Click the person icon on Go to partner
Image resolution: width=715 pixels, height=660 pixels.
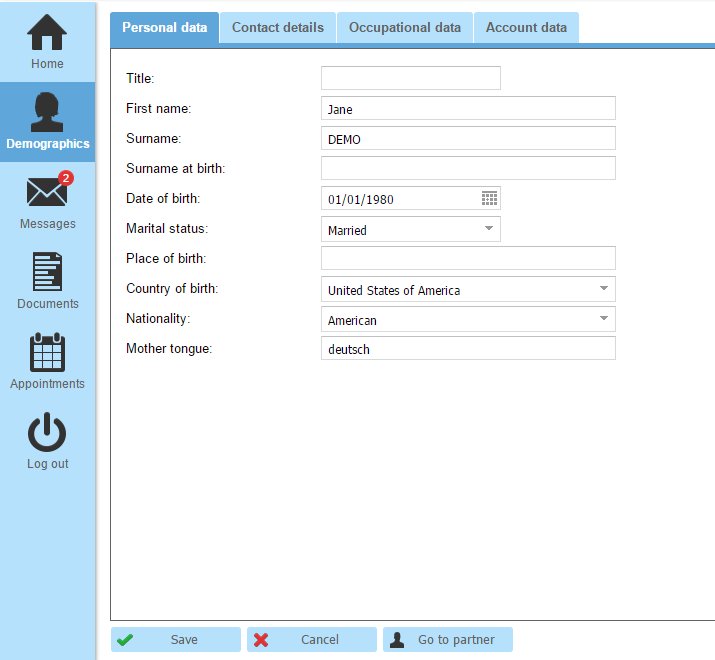397,640
